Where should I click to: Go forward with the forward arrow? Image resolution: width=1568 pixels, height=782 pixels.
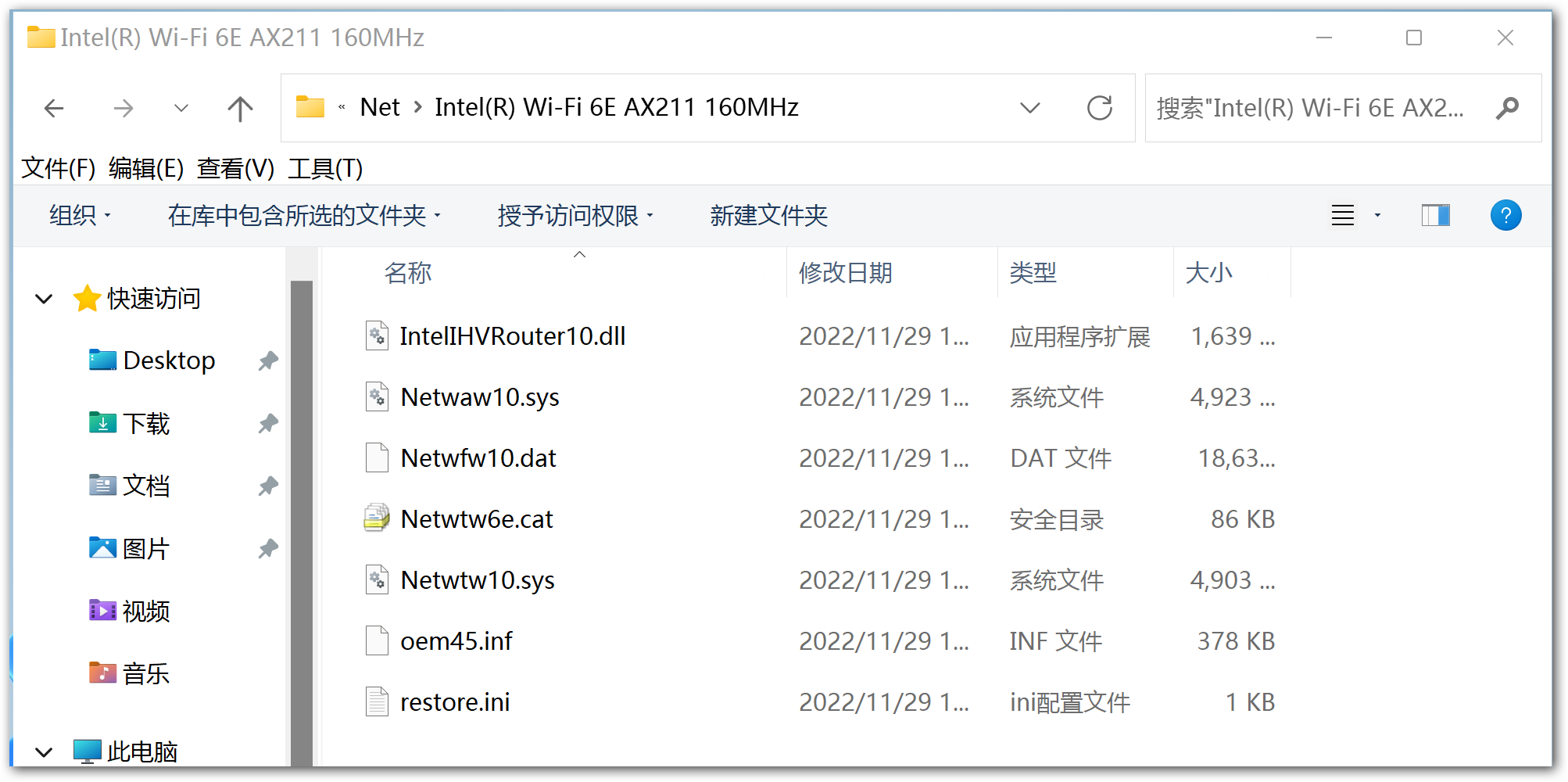pos(123,108)
